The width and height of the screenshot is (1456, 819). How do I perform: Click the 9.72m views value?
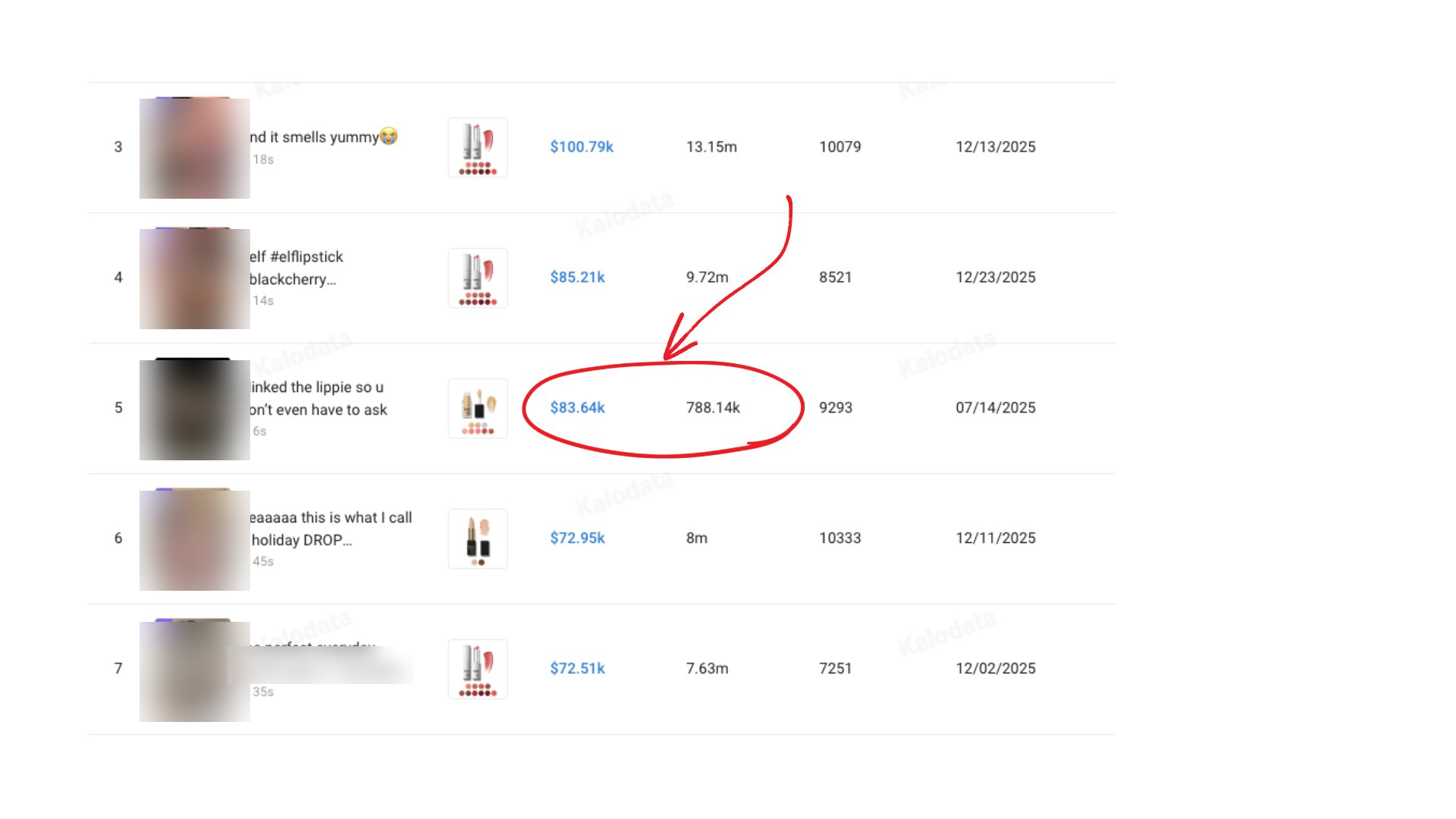coord(707,277)
